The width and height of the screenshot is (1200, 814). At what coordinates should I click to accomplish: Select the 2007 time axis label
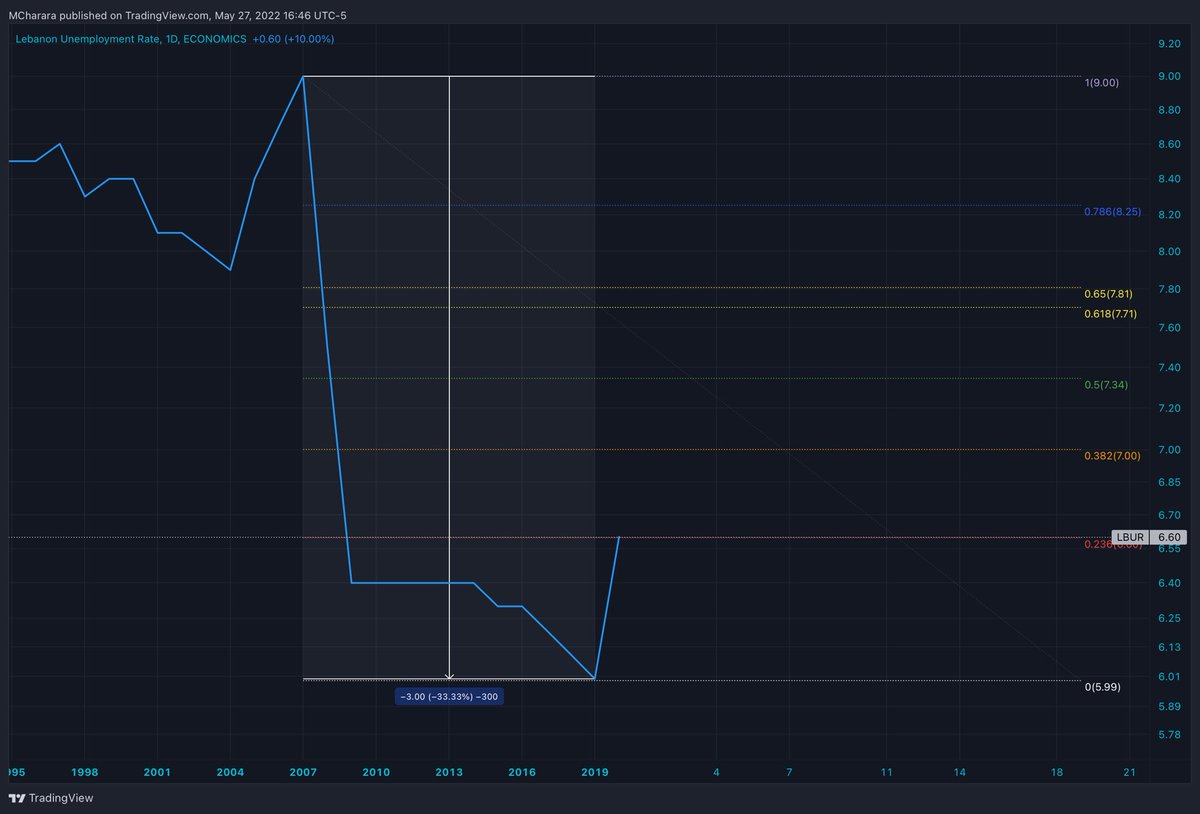pos(303,772)
